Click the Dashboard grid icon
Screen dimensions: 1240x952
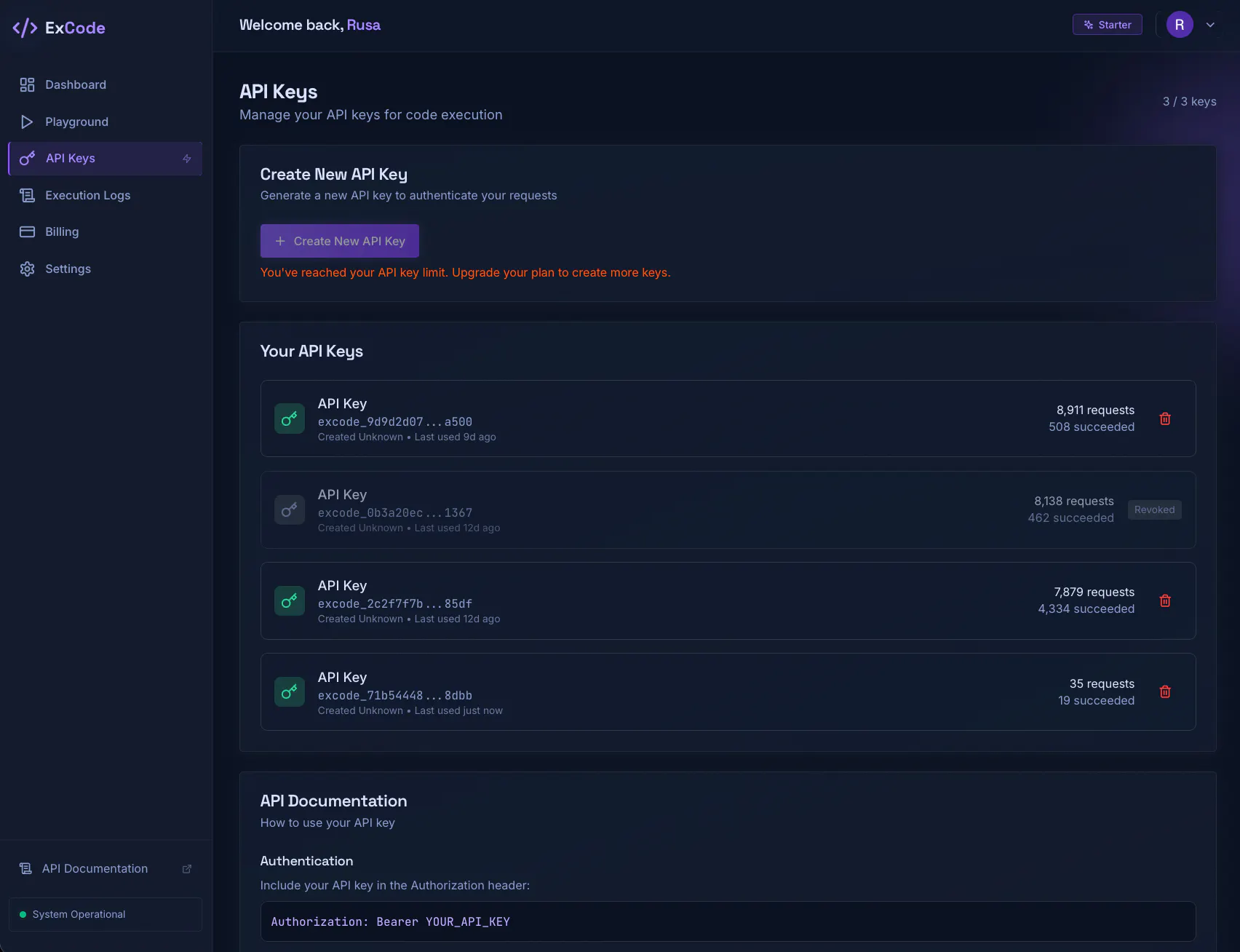(27, 84)
